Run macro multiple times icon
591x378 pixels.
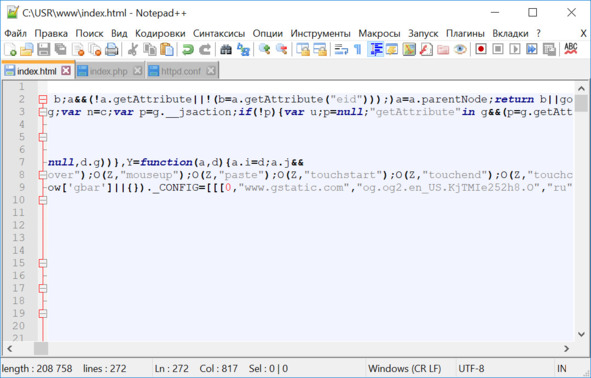[x=531, y=49]
